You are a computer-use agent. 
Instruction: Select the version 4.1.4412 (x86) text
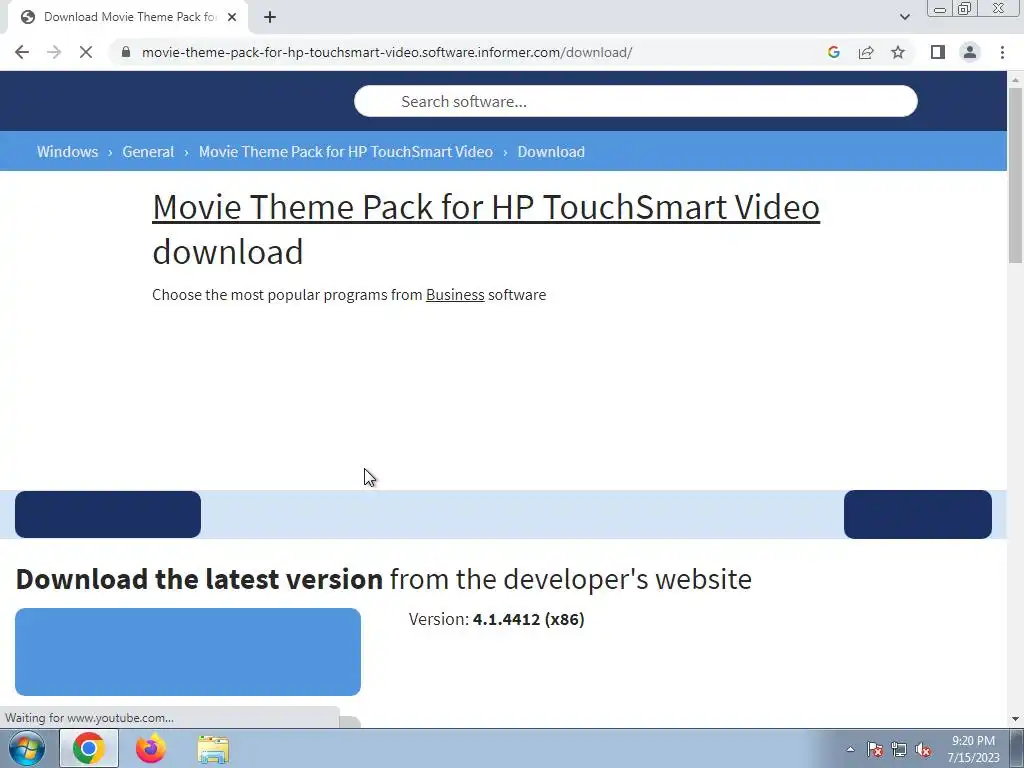pos(528,619)
